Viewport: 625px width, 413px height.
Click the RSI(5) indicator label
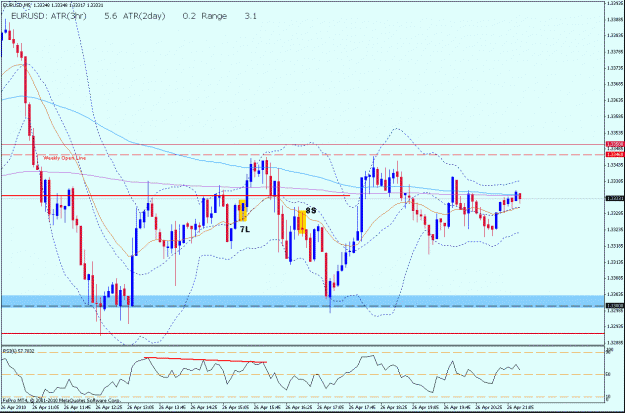click(19, 351)
